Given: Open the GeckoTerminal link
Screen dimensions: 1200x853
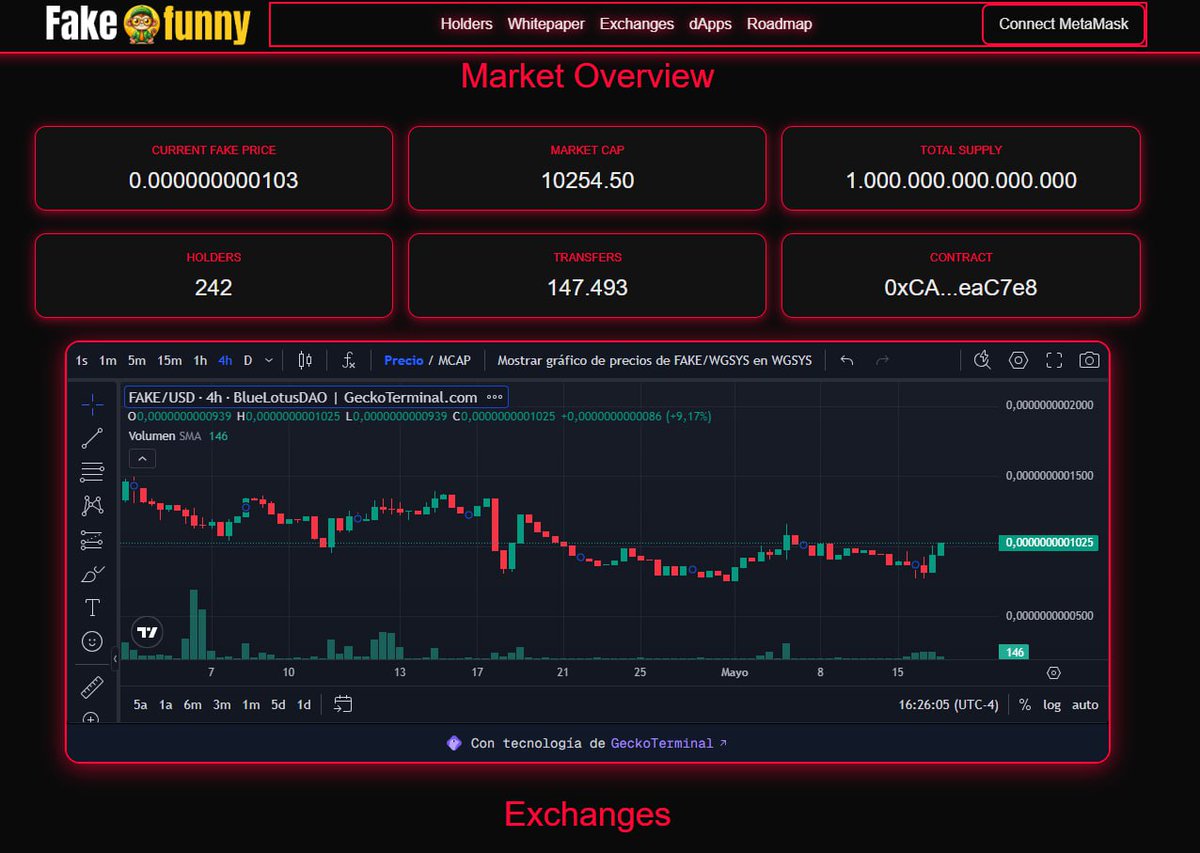Looking at the screenshot, I should click(x=669, y=744).
